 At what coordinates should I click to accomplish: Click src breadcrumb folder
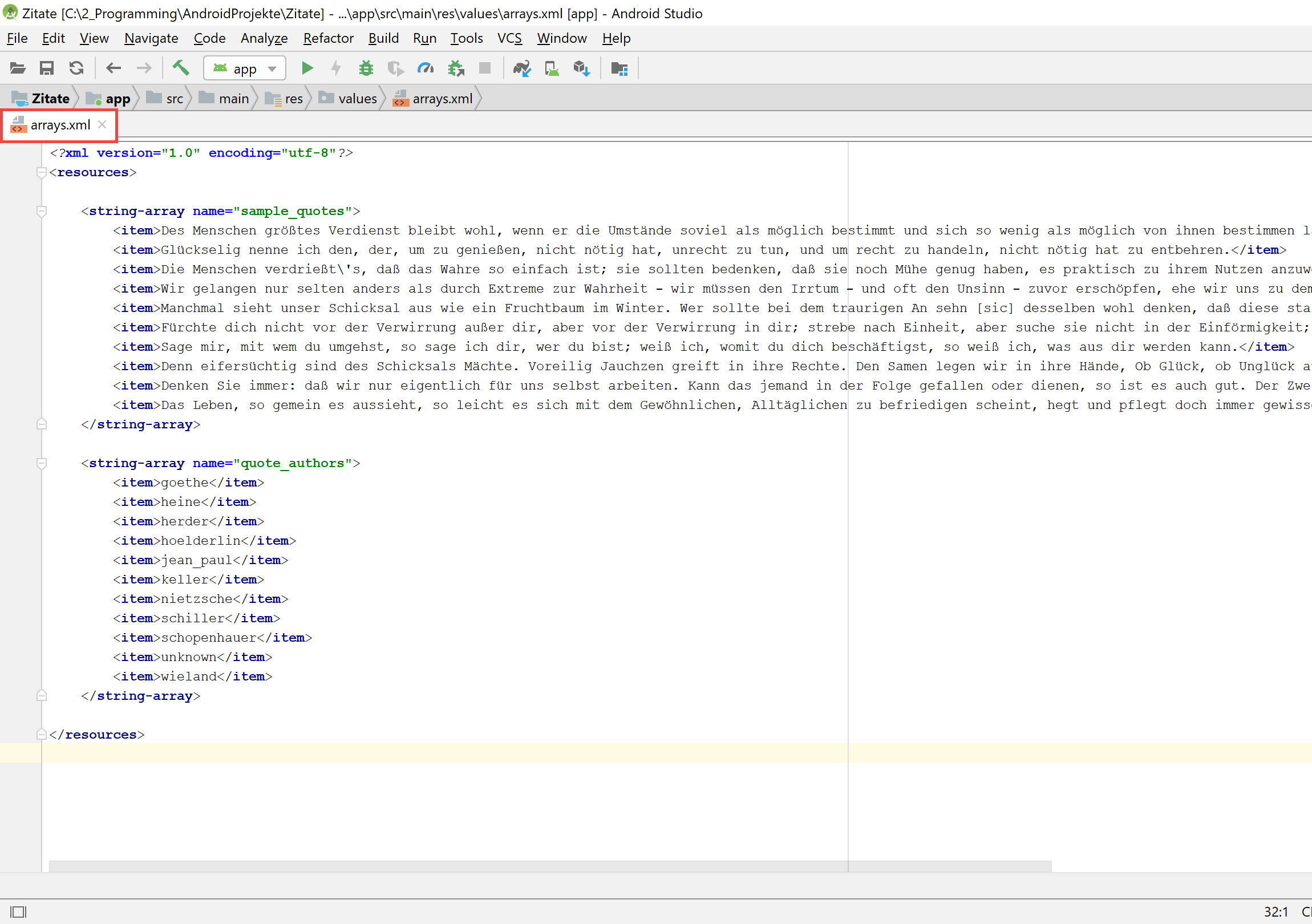(165, 99)
